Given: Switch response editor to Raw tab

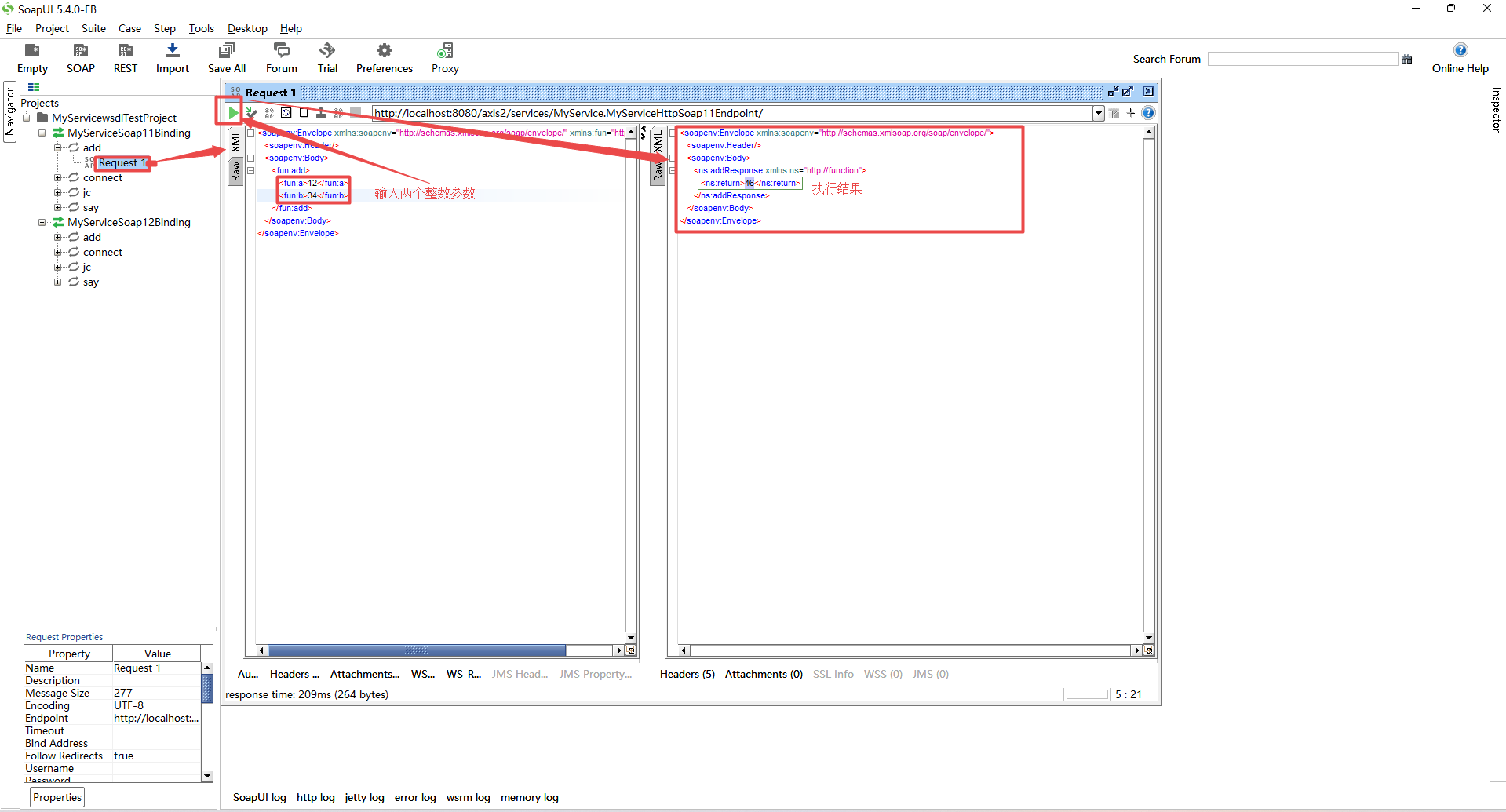Looking at the screenshot, I should tap(658, 171).
